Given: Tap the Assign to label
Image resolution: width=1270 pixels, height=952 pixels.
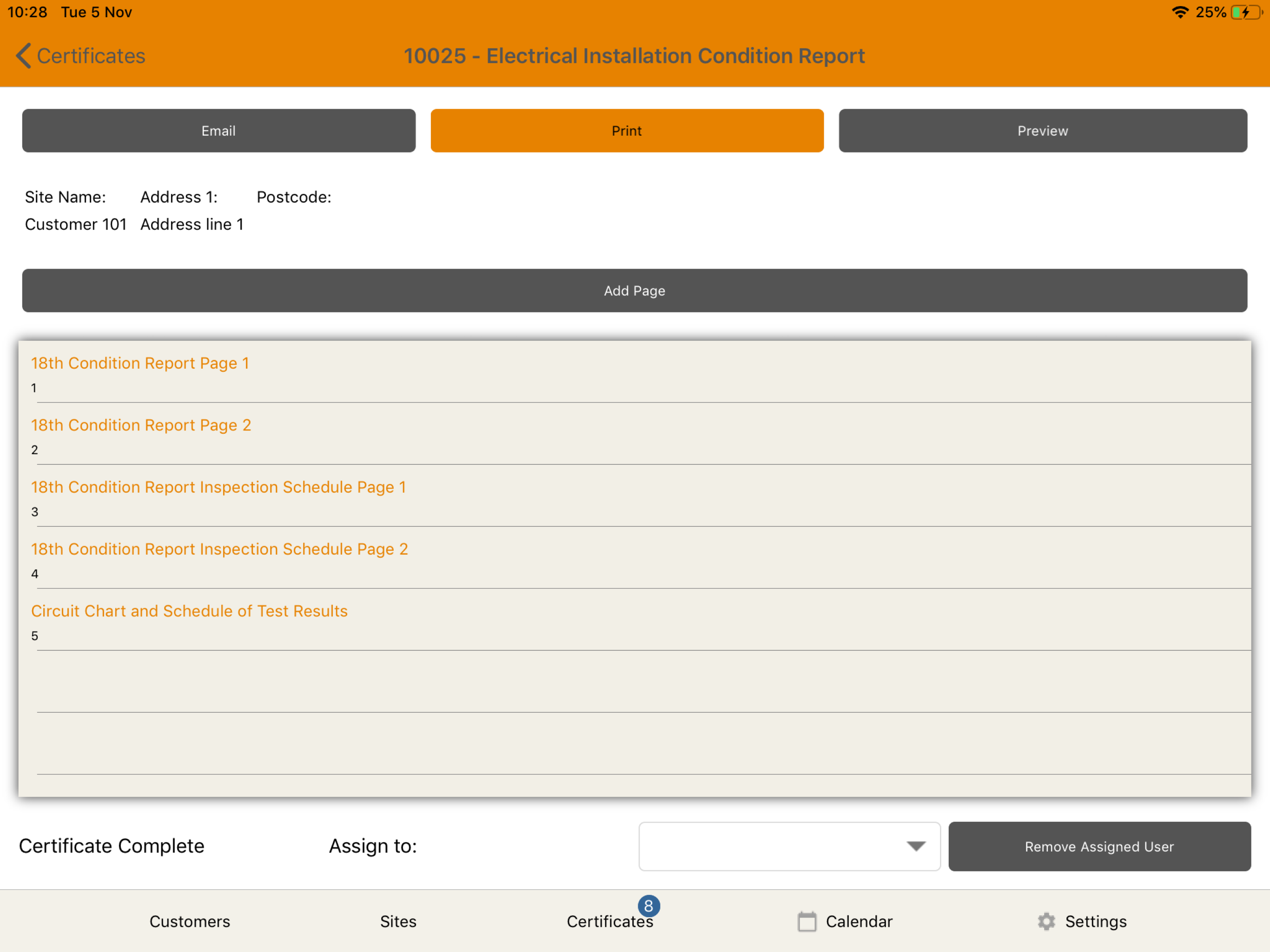Looking at the screenshot, I should 373,846.
